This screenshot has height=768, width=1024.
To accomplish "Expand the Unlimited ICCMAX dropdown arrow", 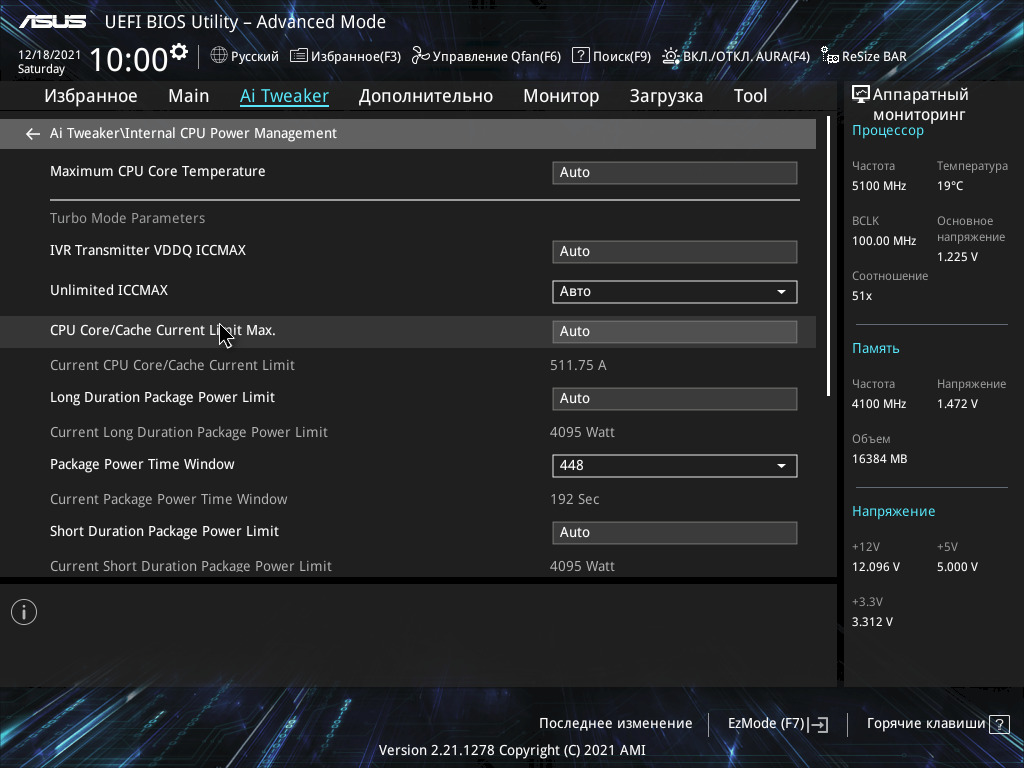I will pyautogui.click(x=781, y=292).
